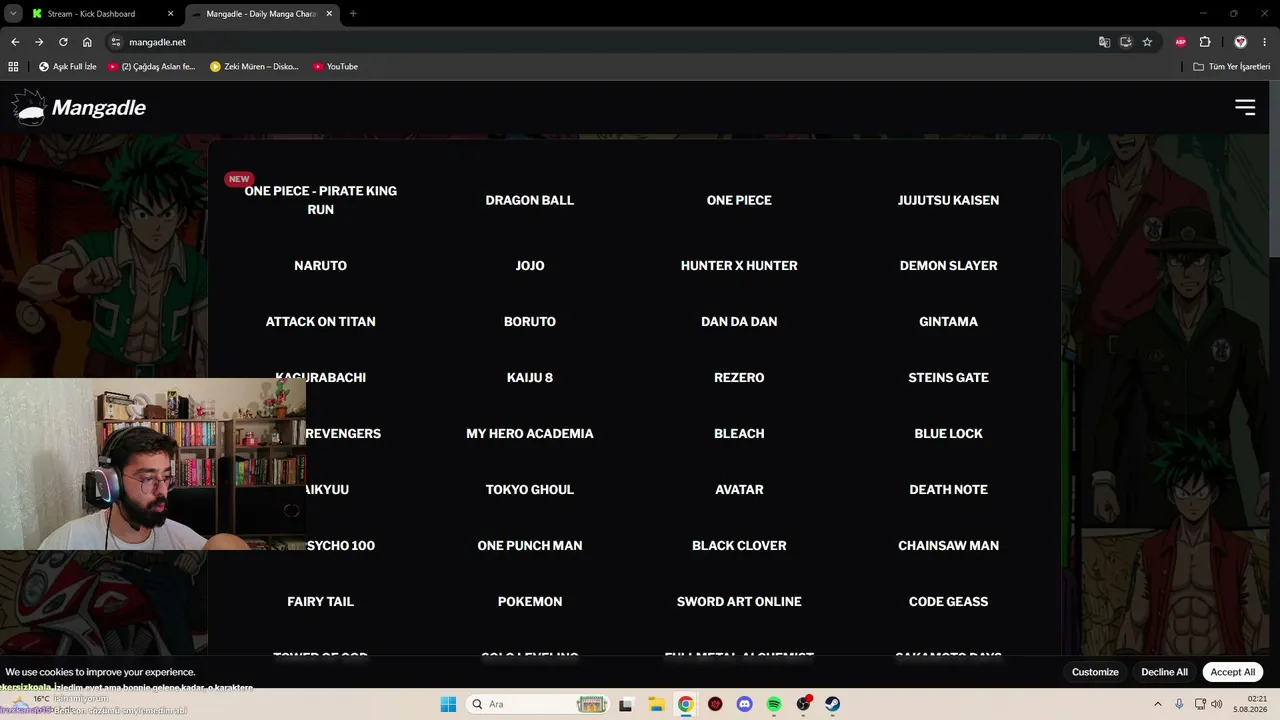Open the ReZero game
Screen dimensions: 1280x720
click(x=739, y=378)
